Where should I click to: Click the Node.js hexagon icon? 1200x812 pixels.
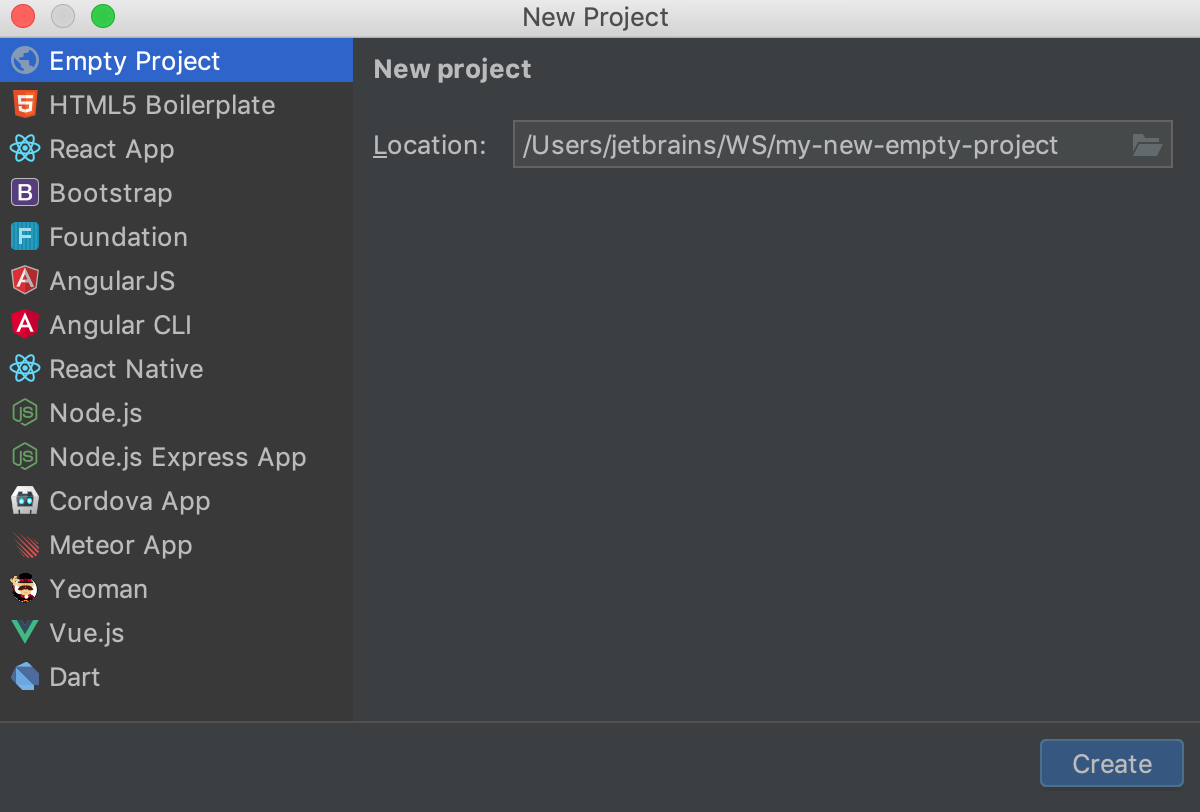pos(25,413)
